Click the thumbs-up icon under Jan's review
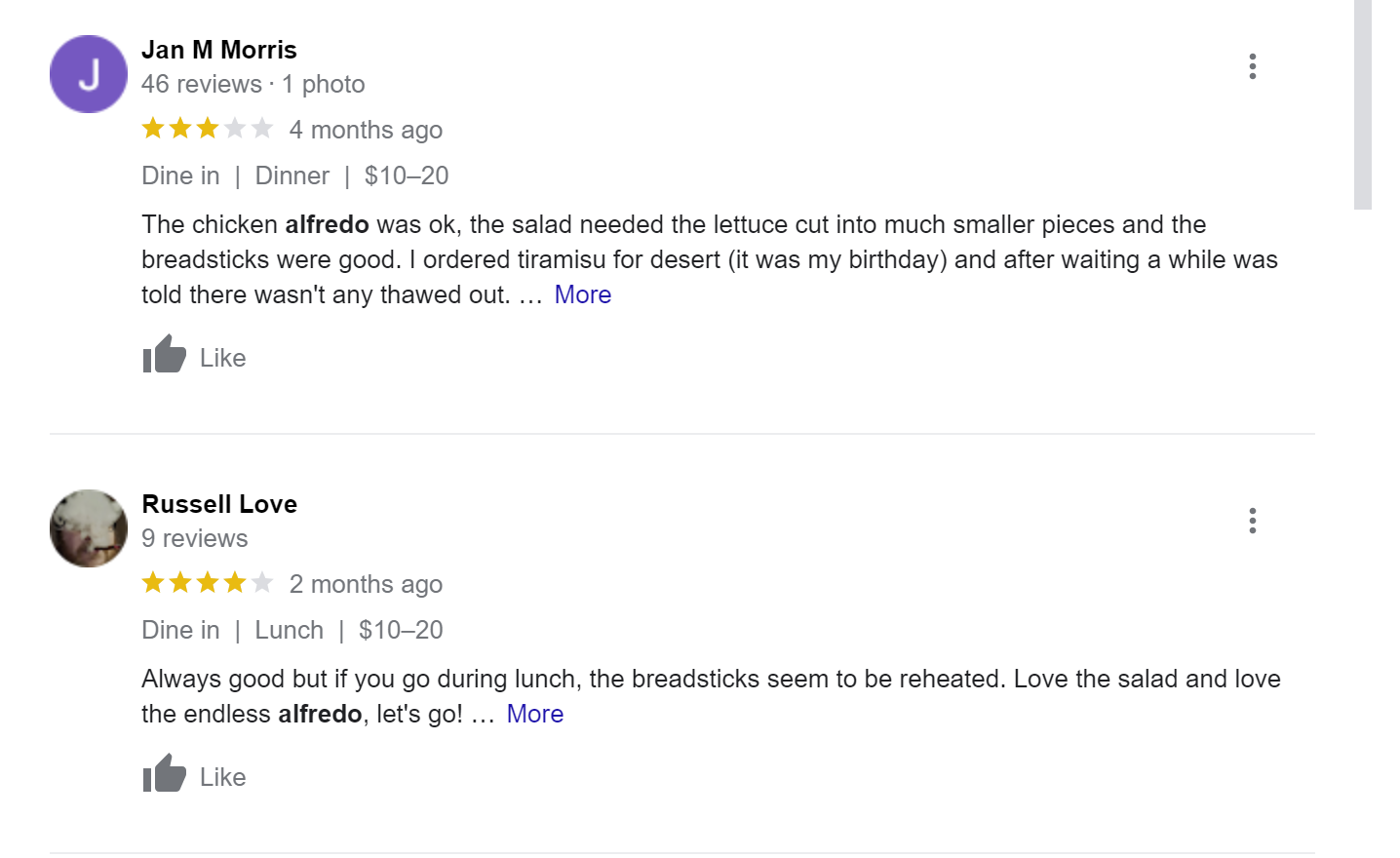Image resolution: width=1400 pixels, height=858 pixels. [x=164, y=355]
